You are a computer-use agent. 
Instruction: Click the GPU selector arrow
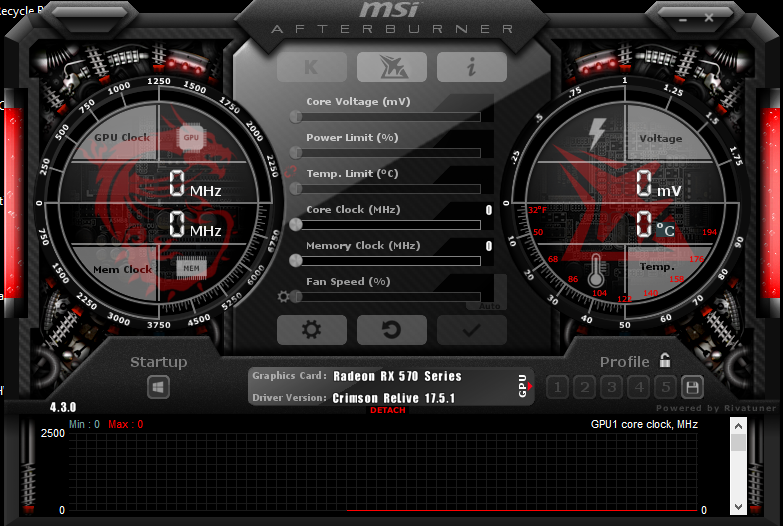click(530, 386)
